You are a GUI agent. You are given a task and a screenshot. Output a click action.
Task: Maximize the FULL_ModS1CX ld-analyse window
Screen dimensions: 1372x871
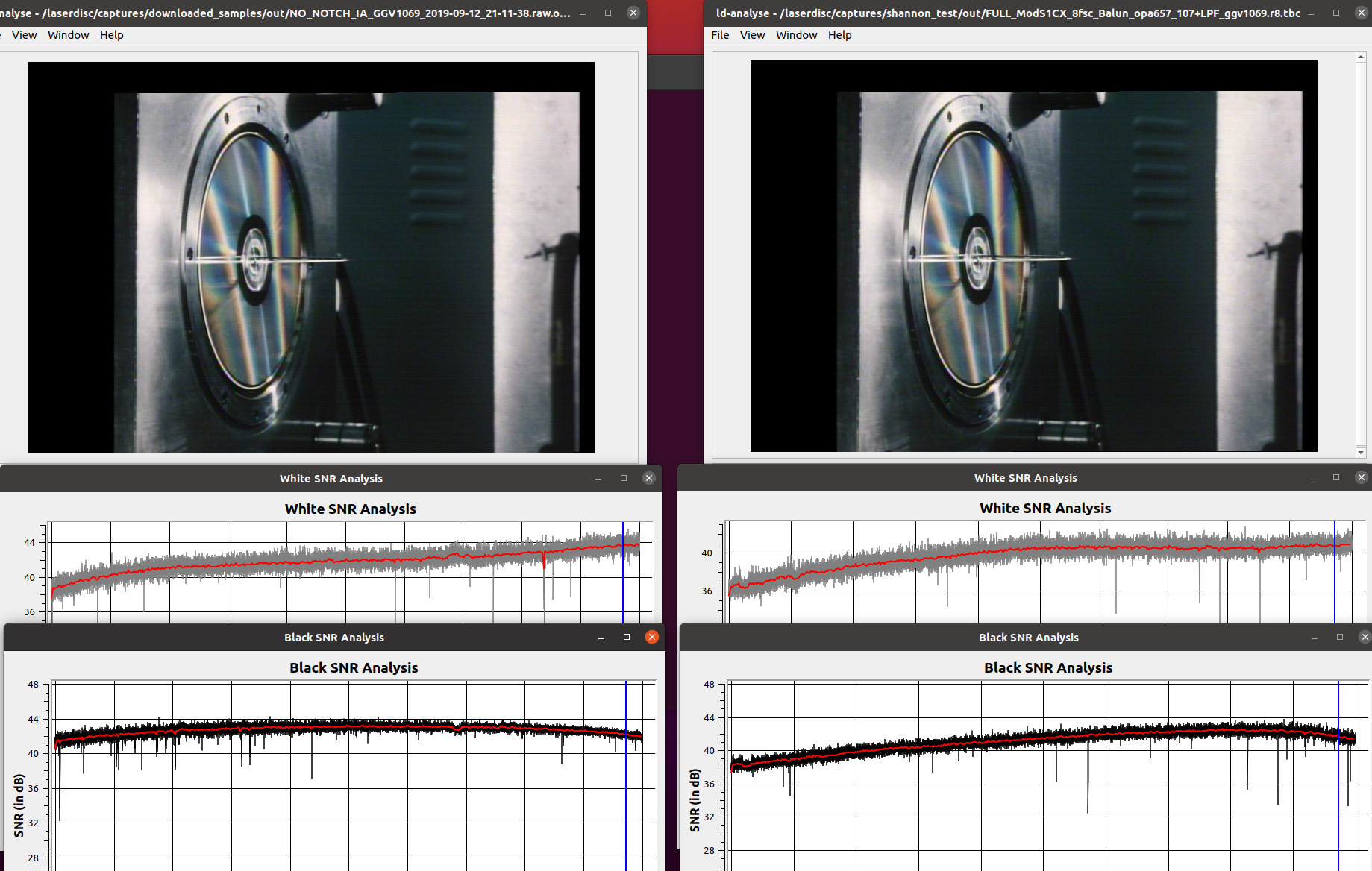pyautogui.click(x=1335, y=13)
